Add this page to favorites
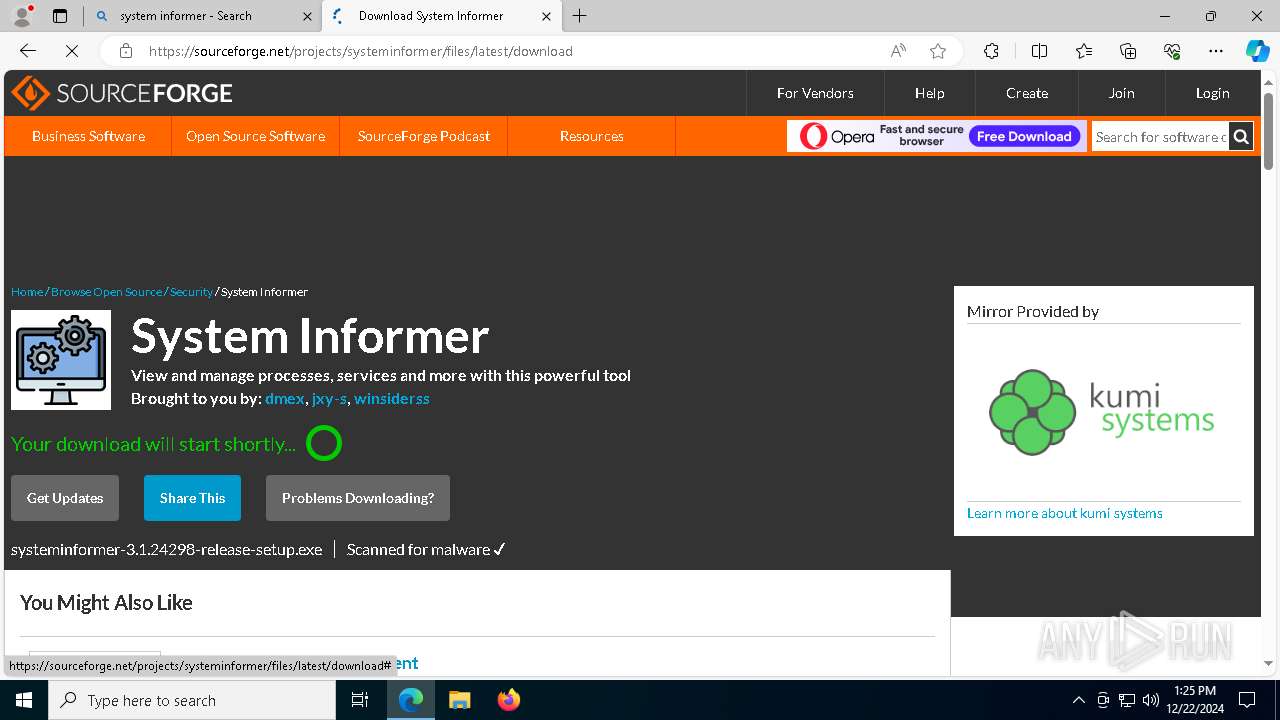1280x720 pixels. (938, 51)
